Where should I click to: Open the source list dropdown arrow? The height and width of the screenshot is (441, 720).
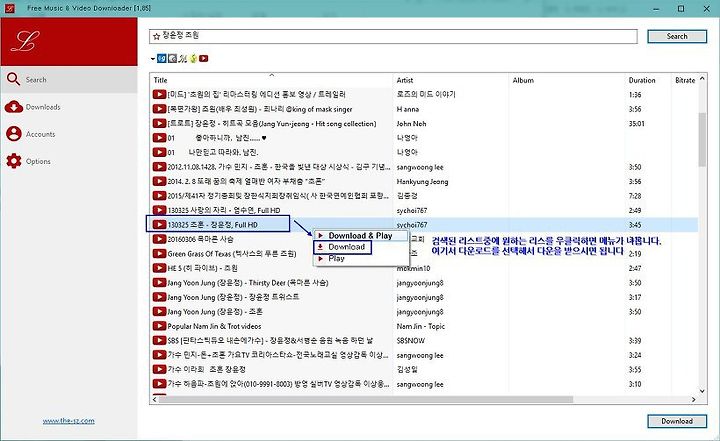[x=152, y=59]
